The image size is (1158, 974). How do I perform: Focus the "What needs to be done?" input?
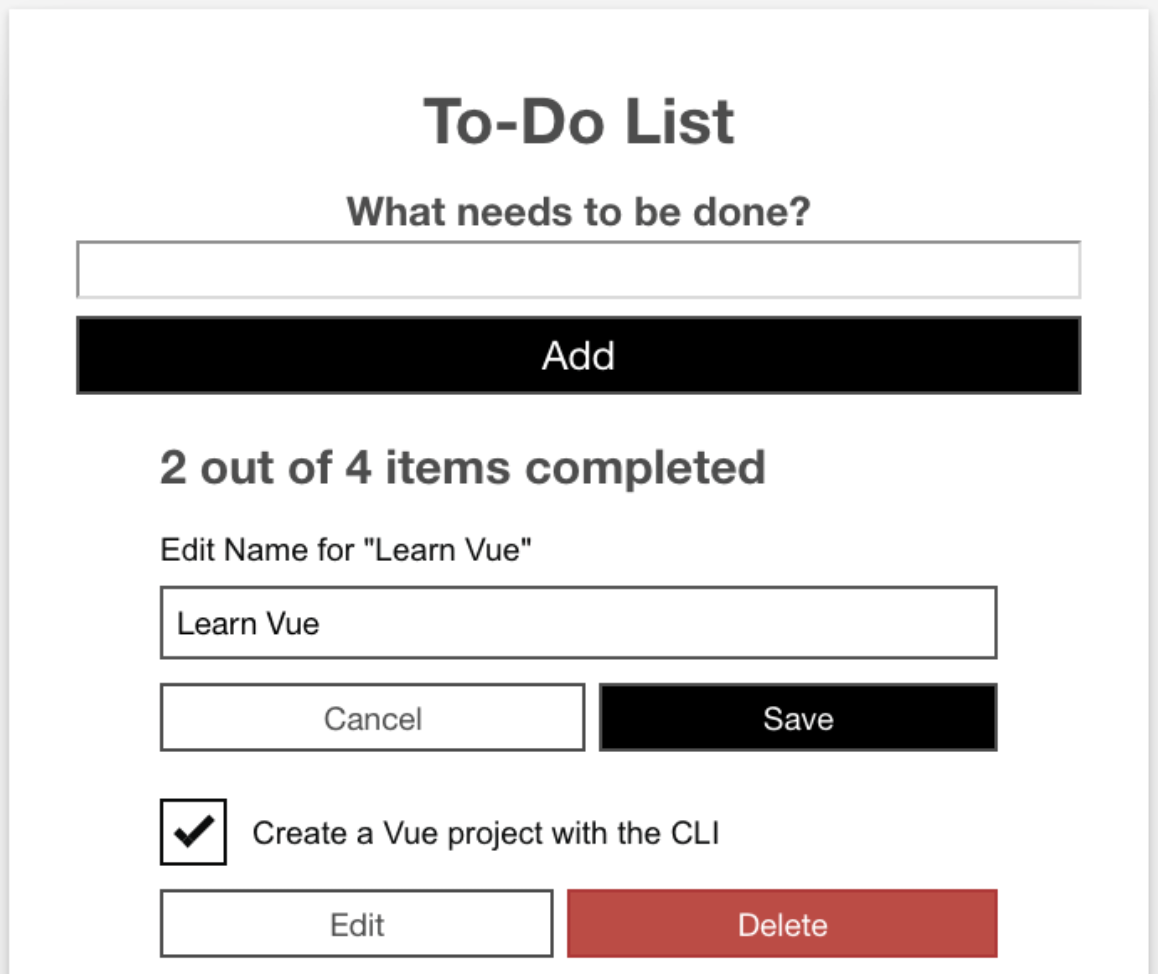578,270
